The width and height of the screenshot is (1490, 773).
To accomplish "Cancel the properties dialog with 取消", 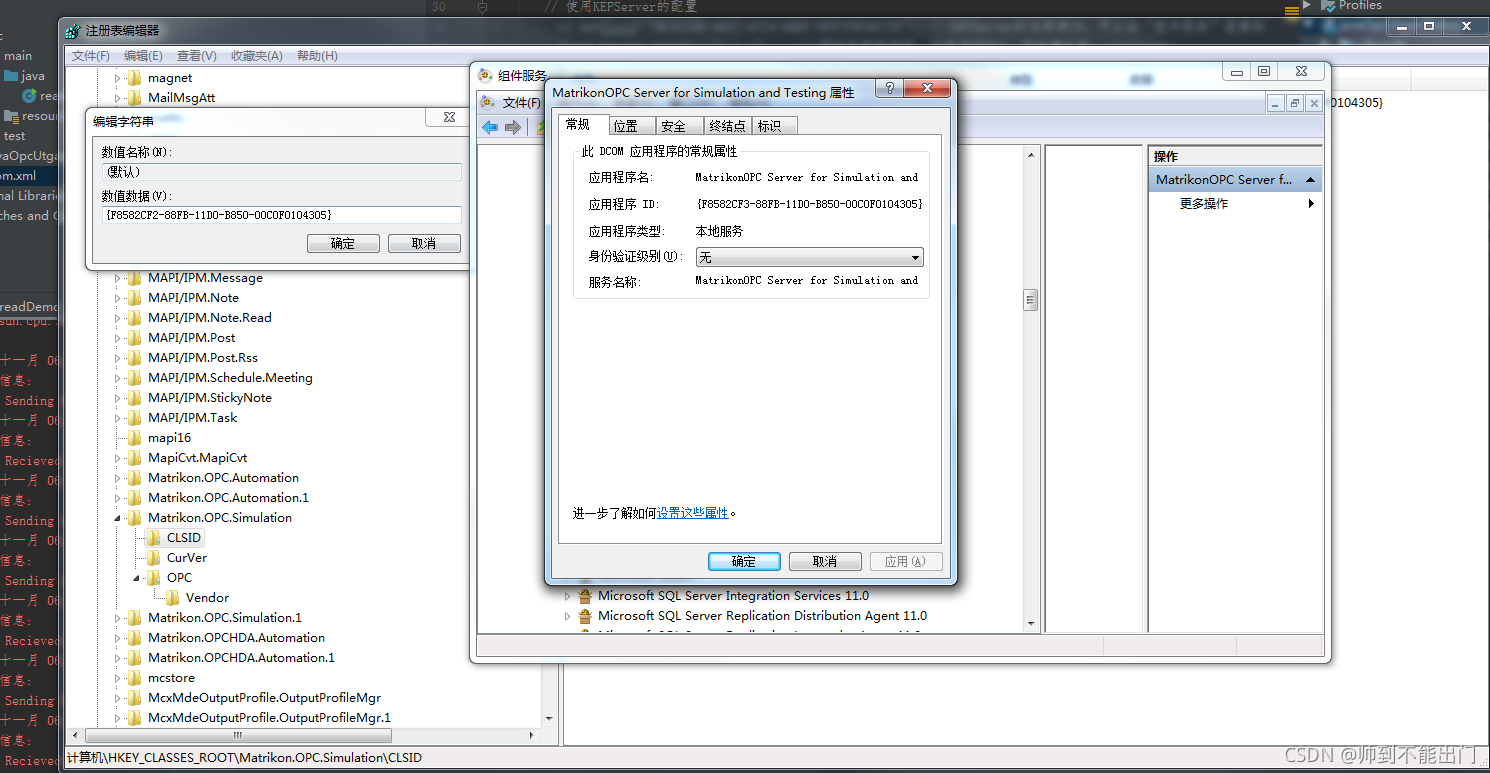I will pos(825,561).
